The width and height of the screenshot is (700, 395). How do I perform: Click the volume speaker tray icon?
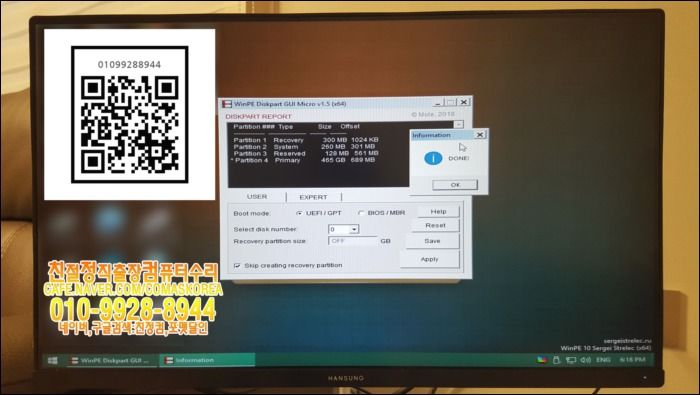point(586,360)
